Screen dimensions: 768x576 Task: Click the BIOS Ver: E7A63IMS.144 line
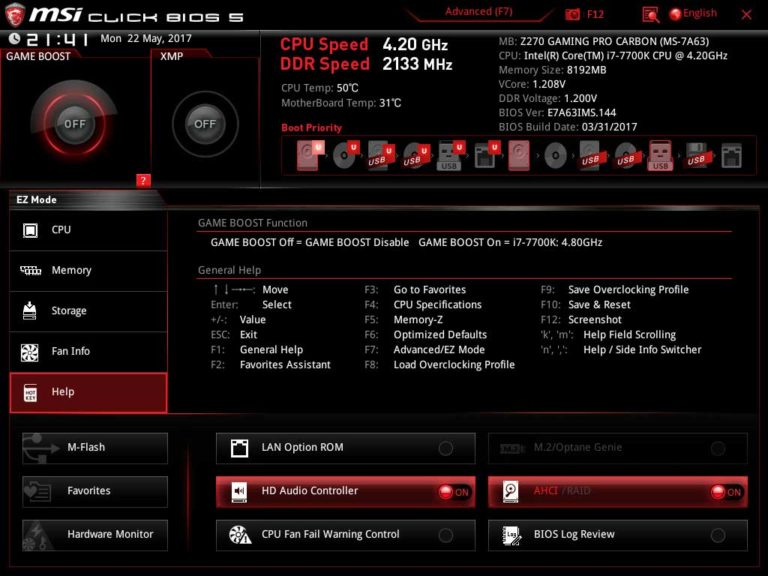(x=557, y=113)
